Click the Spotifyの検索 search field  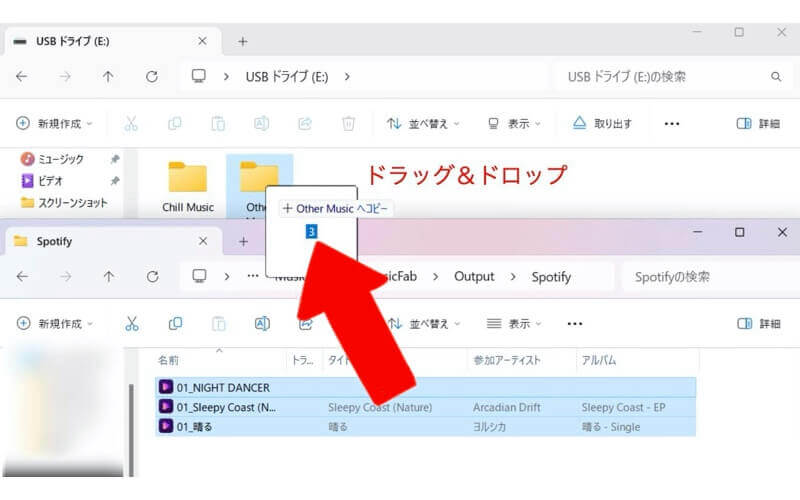[x=709, y=277]
